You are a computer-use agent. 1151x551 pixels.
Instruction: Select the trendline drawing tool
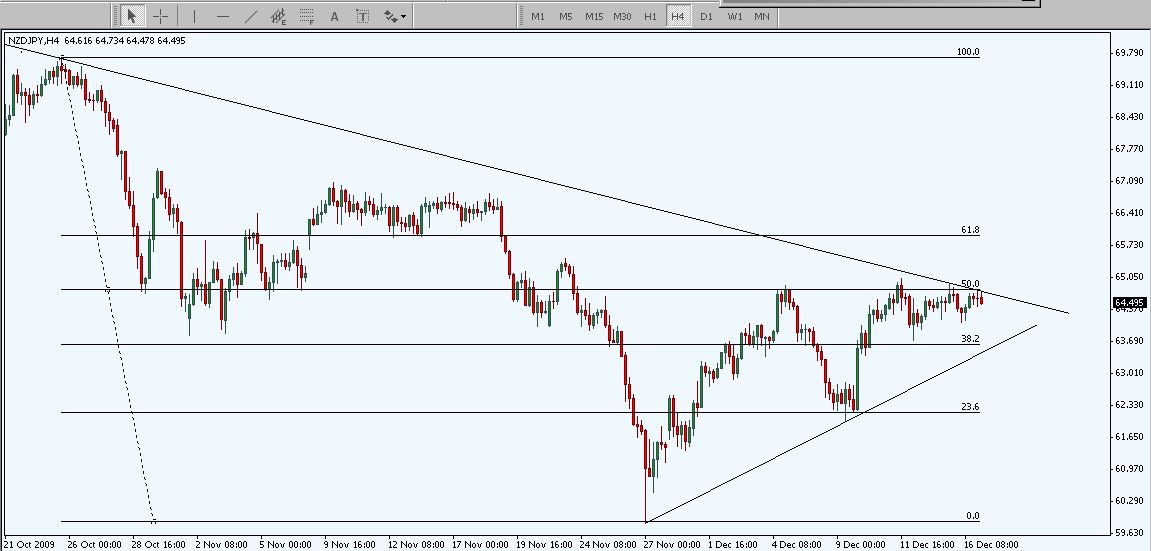point(251,16)
